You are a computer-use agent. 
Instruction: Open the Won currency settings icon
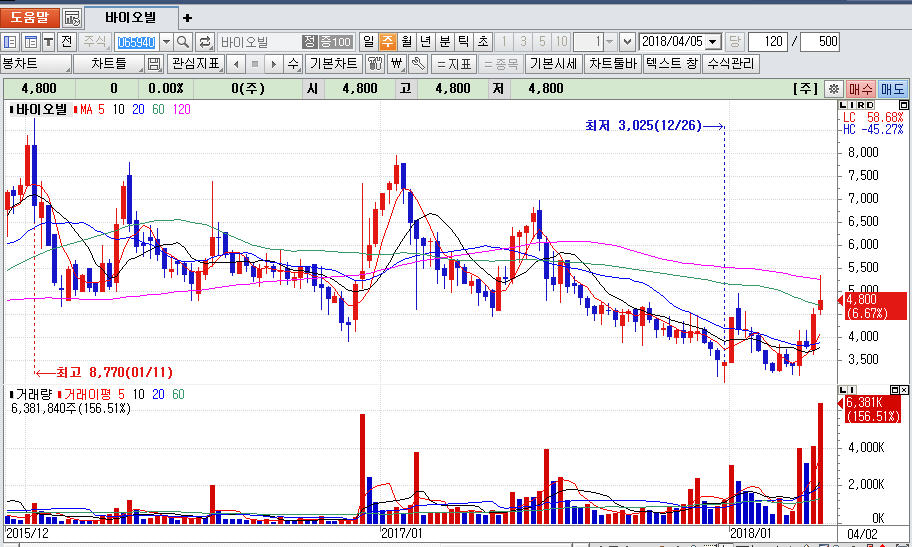396,64
